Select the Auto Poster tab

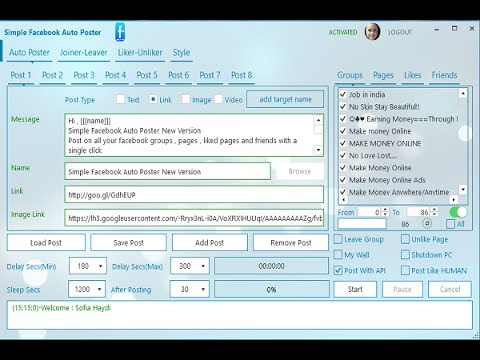pyautogui.click(x=29, y=52)
